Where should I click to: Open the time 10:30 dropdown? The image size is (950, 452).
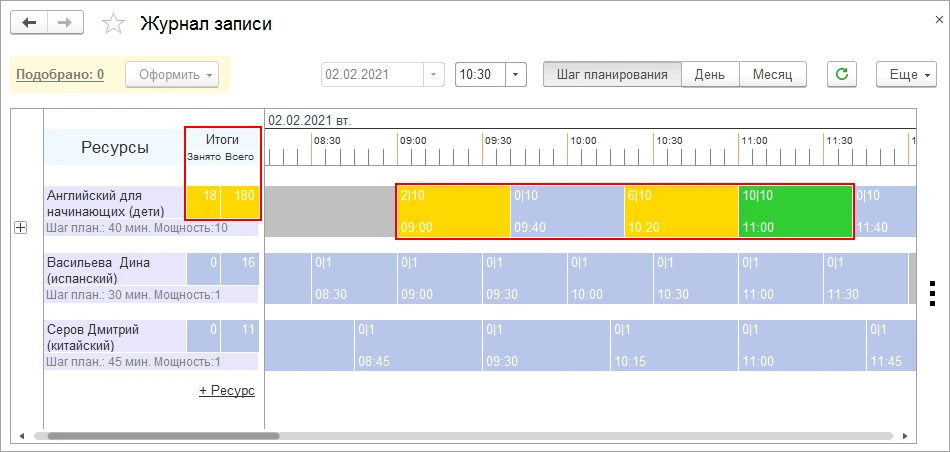[x=516, y=74]
